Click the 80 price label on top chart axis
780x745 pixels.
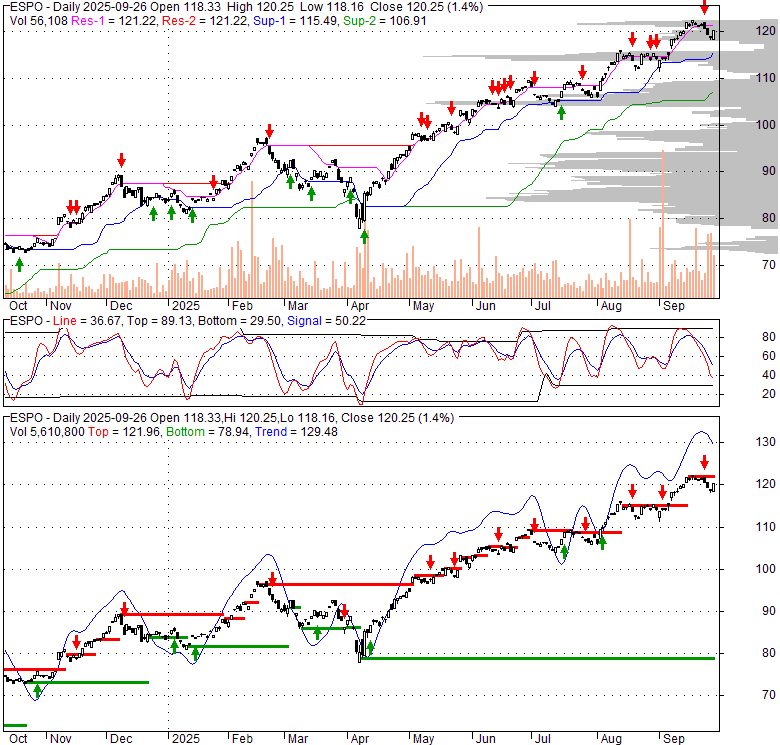coord(769,218)
